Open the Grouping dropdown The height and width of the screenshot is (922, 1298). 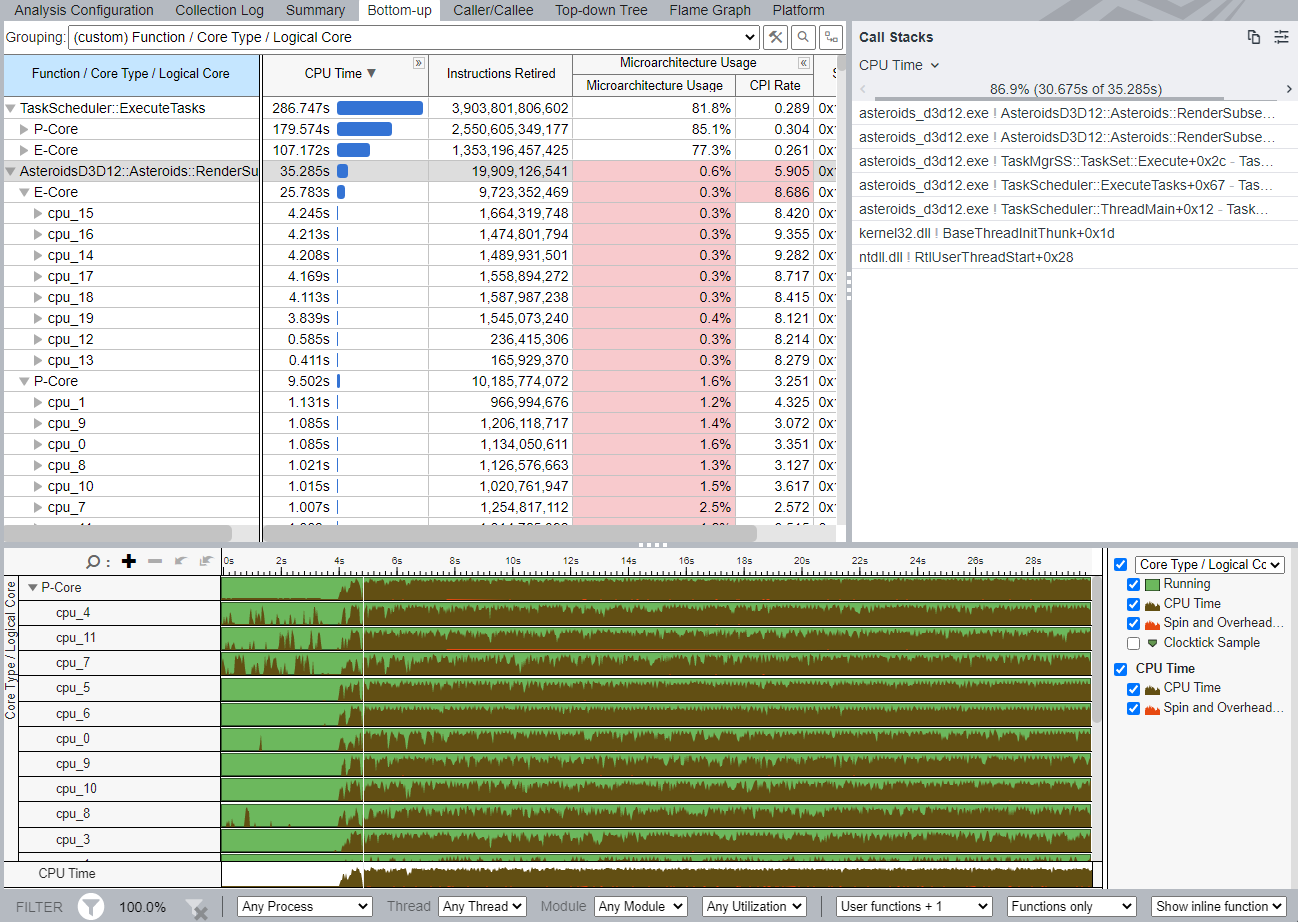tap(413, 38)
